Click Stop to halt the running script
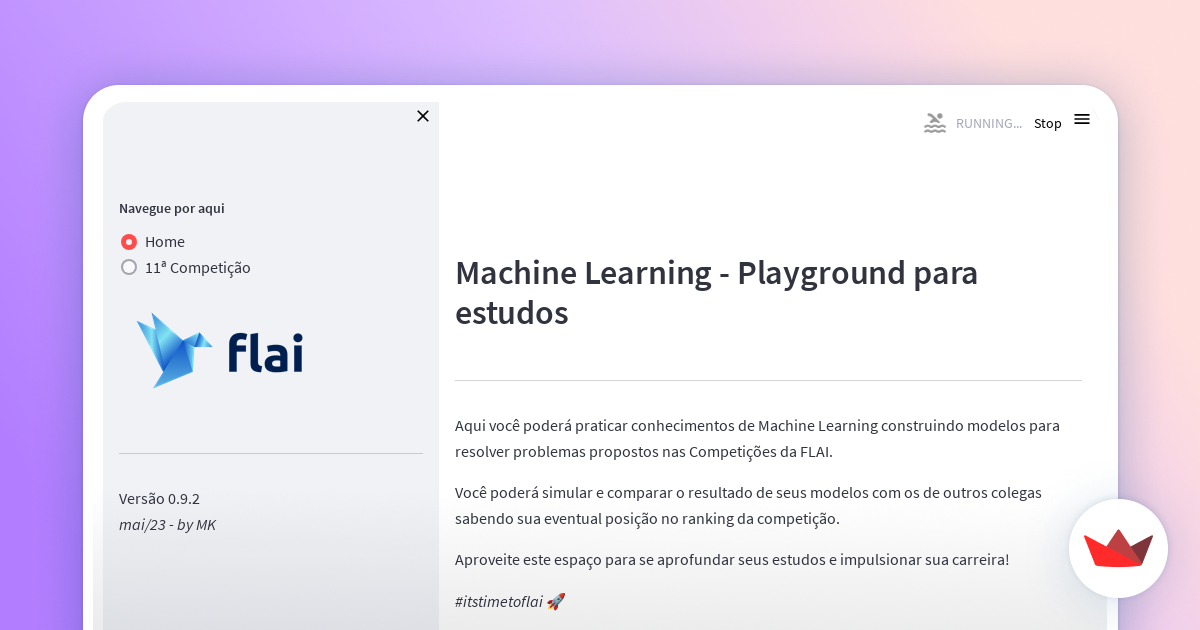Screen dimensions: 1200x630 click(1047, 123)
